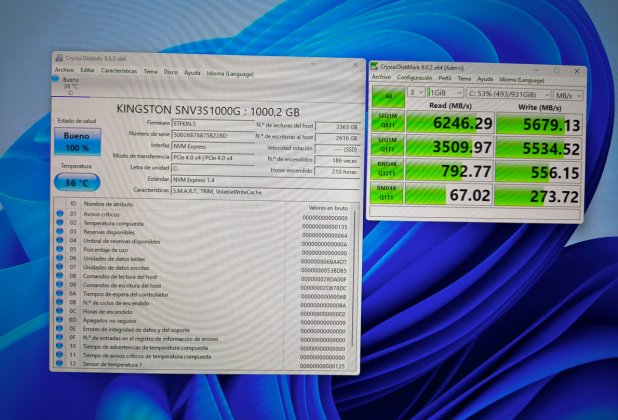Open Editar menu in CrystalDiskInfo

(87, 70)
